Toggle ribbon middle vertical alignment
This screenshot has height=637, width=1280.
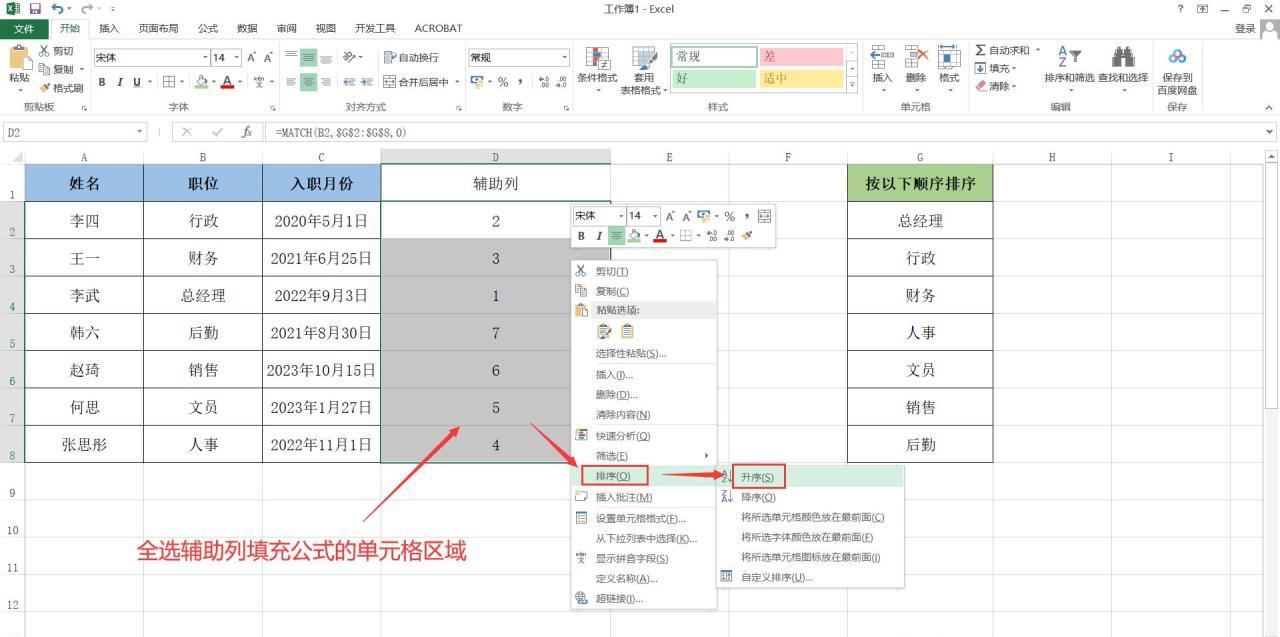click(x=309, y=58)
